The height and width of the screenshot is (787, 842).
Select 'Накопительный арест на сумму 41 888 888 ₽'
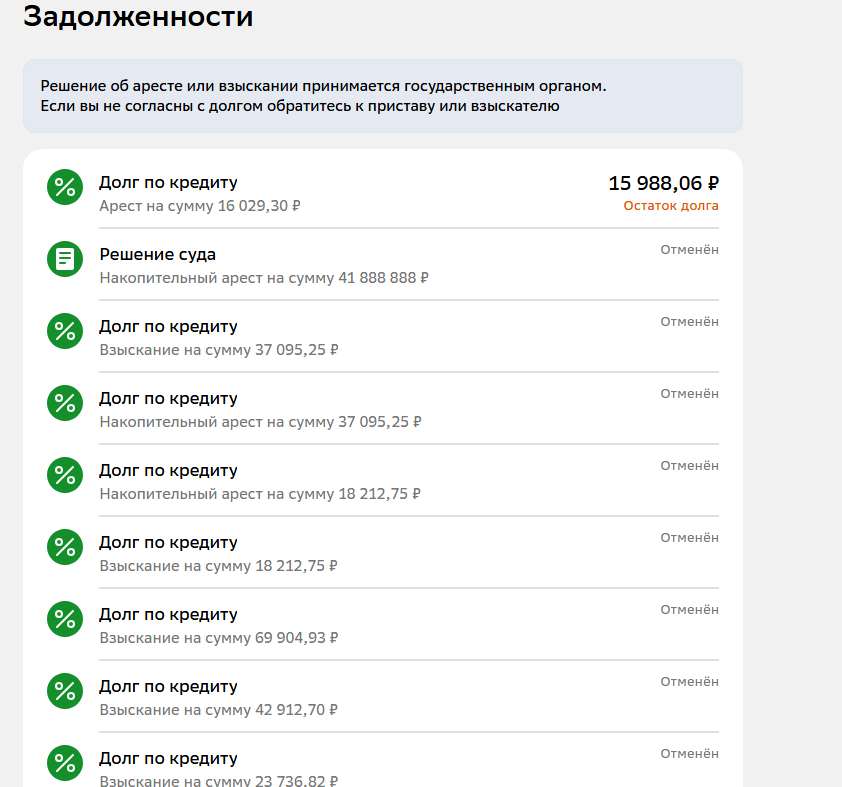264,278
